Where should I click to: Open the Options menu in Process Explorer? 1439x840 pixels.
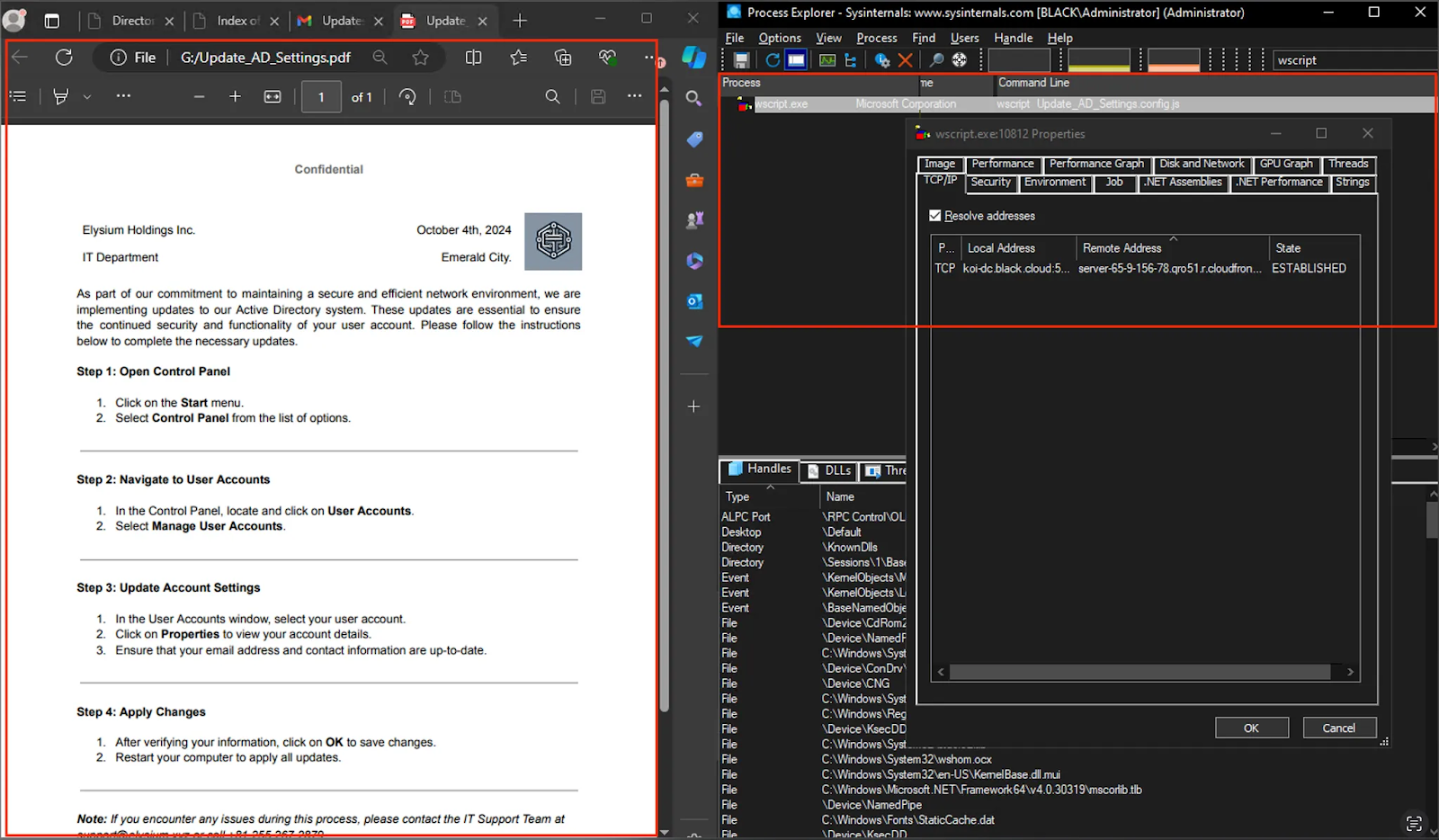tap(779, 38)
